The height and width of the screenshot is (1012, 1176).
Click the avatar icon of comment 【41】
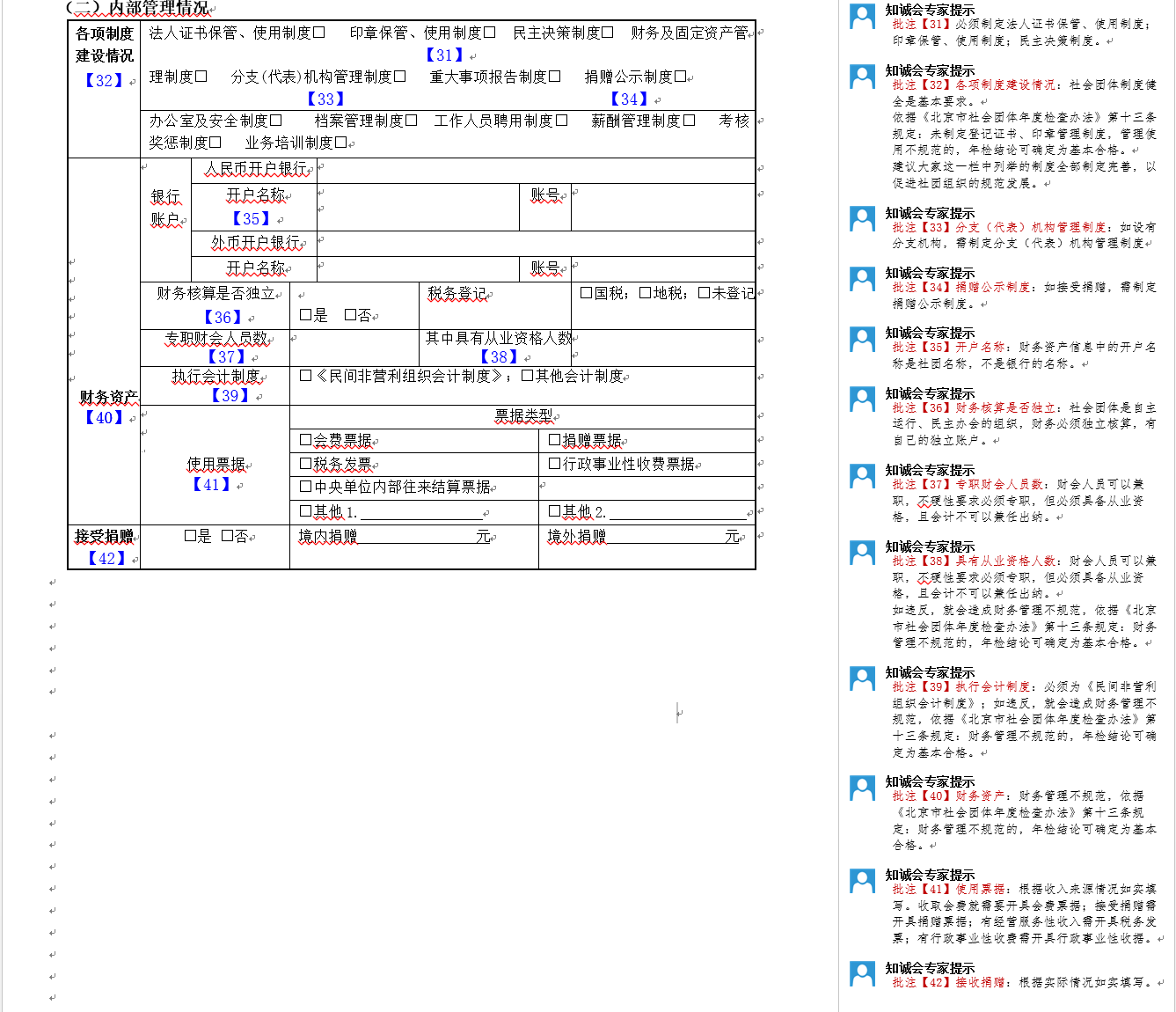point(862,882)
